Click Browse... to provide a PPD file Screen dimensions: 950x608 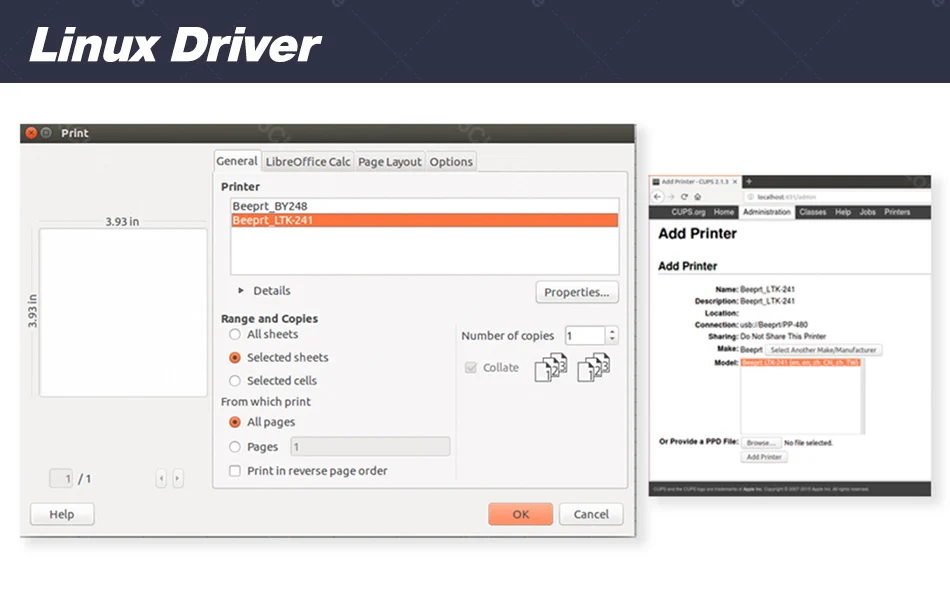click(x=760, y=443)
